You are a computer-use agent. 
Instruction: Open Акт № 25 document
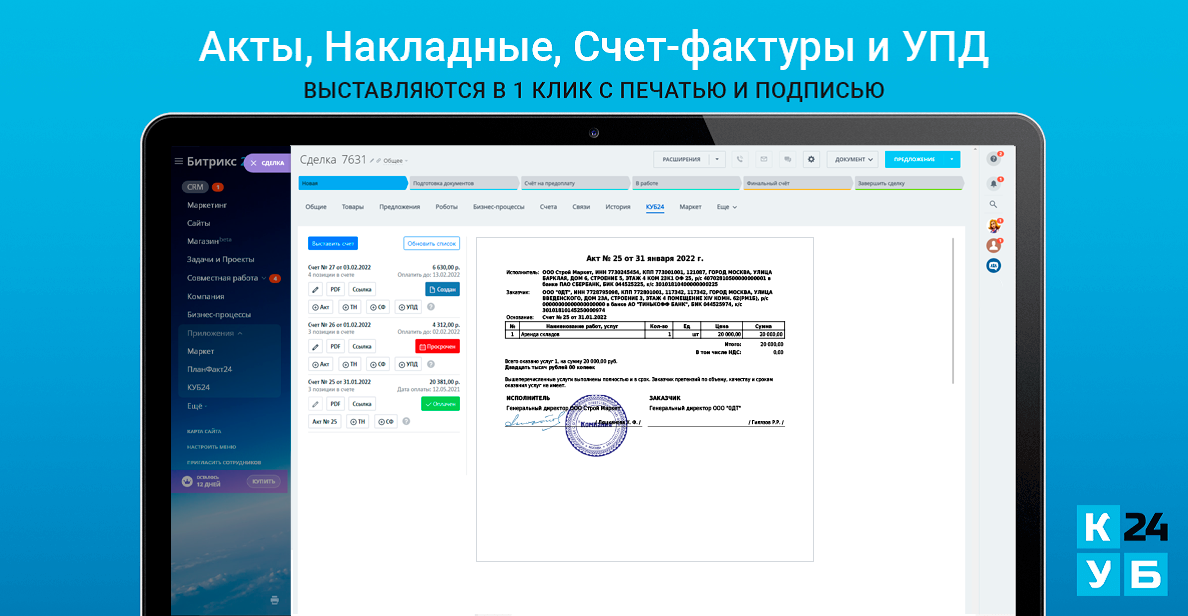[324, 421]
